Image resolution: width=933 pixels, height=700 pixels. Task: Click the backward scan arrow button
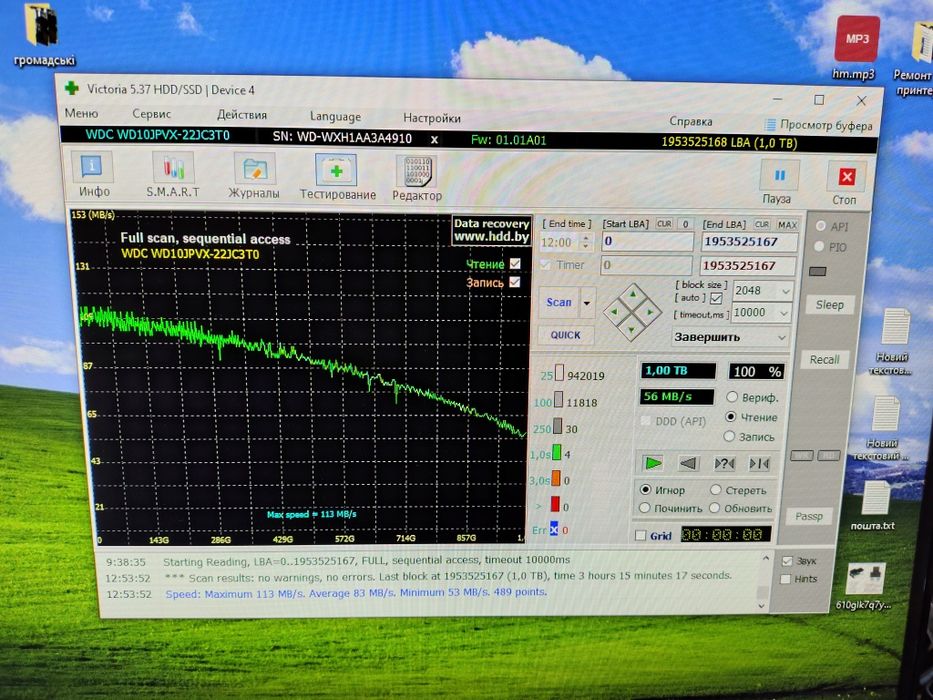(x=688, y=463)
